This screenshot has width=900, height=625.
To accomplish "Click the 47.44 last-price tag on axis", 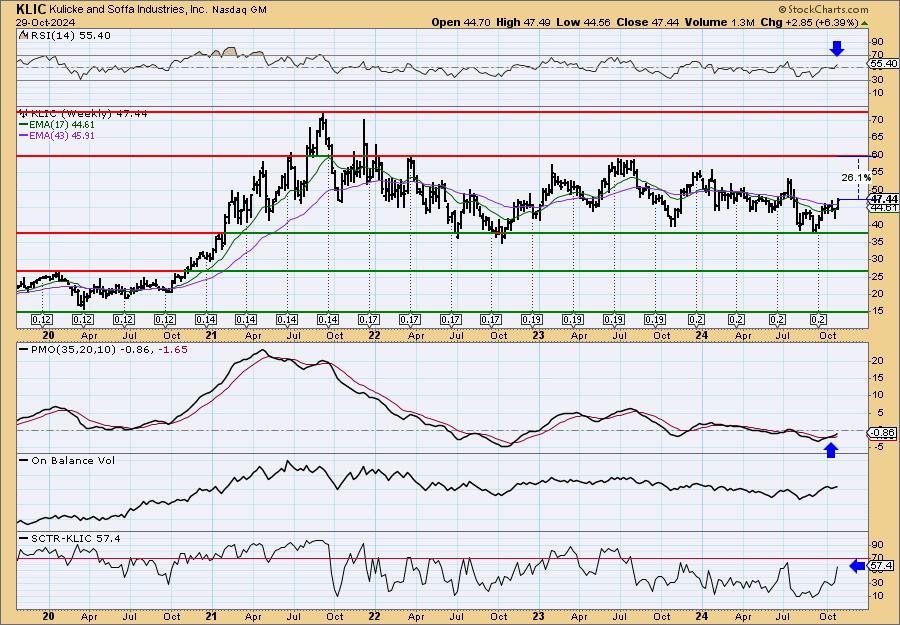I will click(x=883, y=199).
